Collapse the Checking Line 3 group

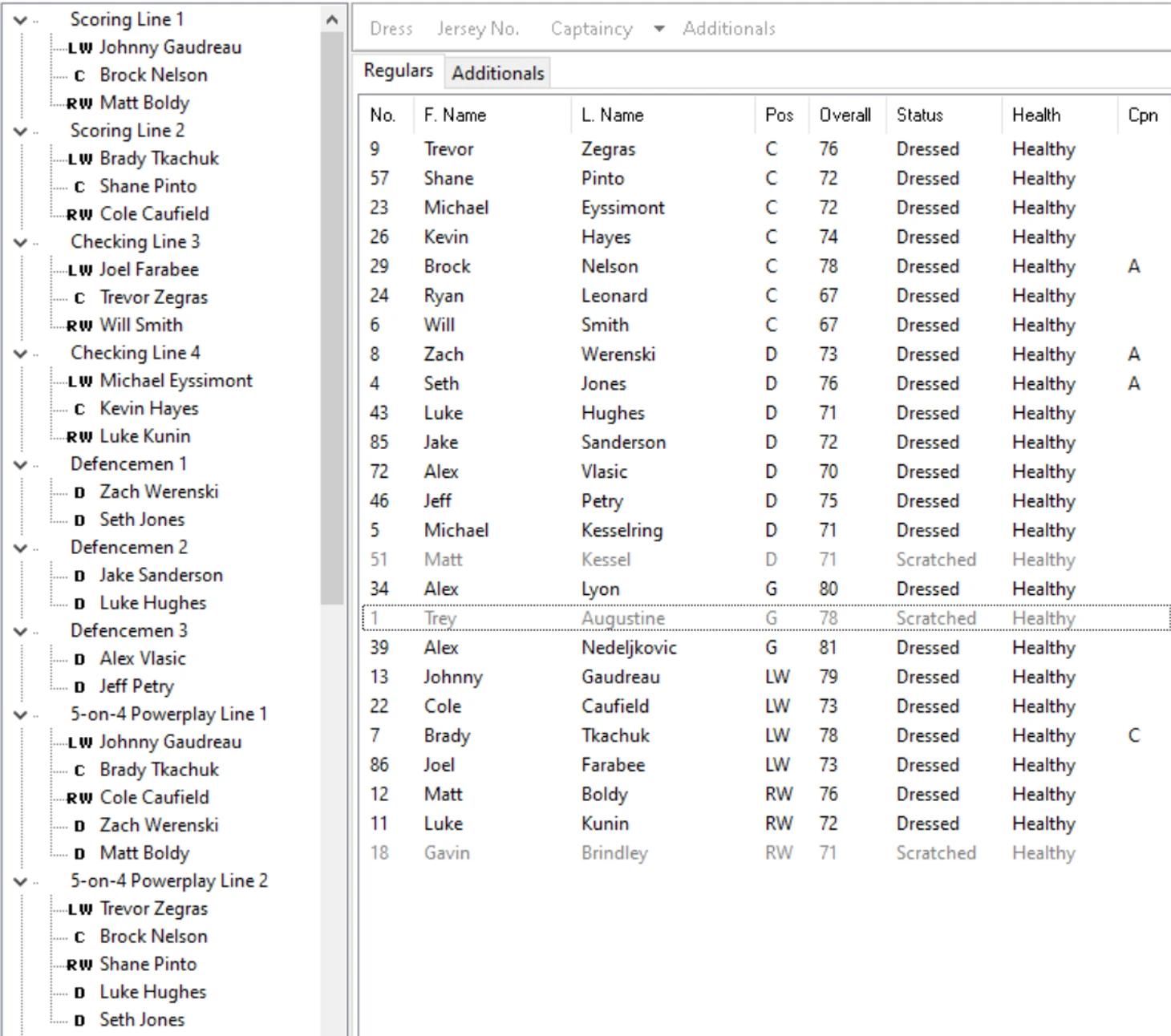[21, 242]
